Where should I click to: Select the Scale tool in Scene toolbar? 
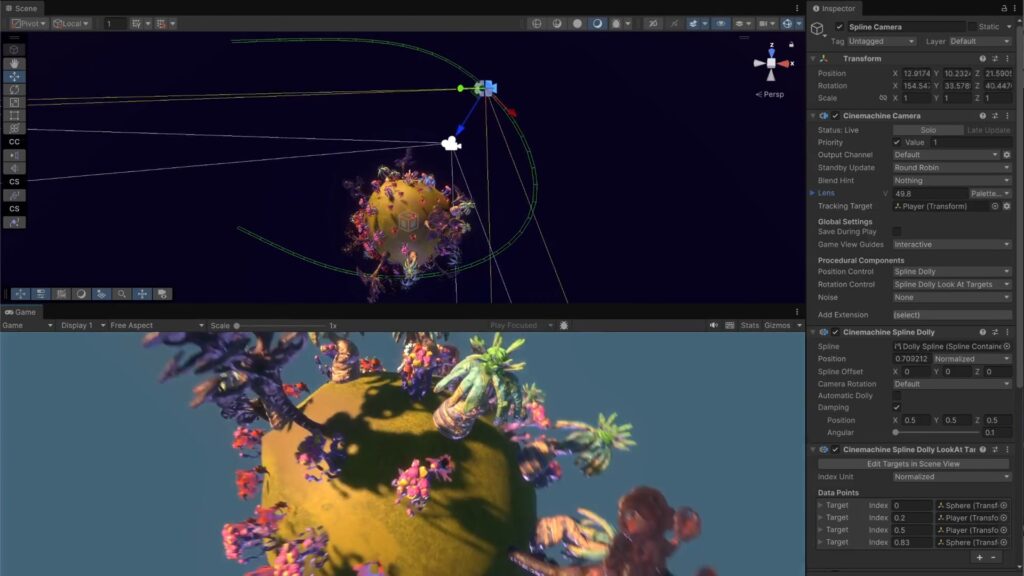click(x=15, y=102)
